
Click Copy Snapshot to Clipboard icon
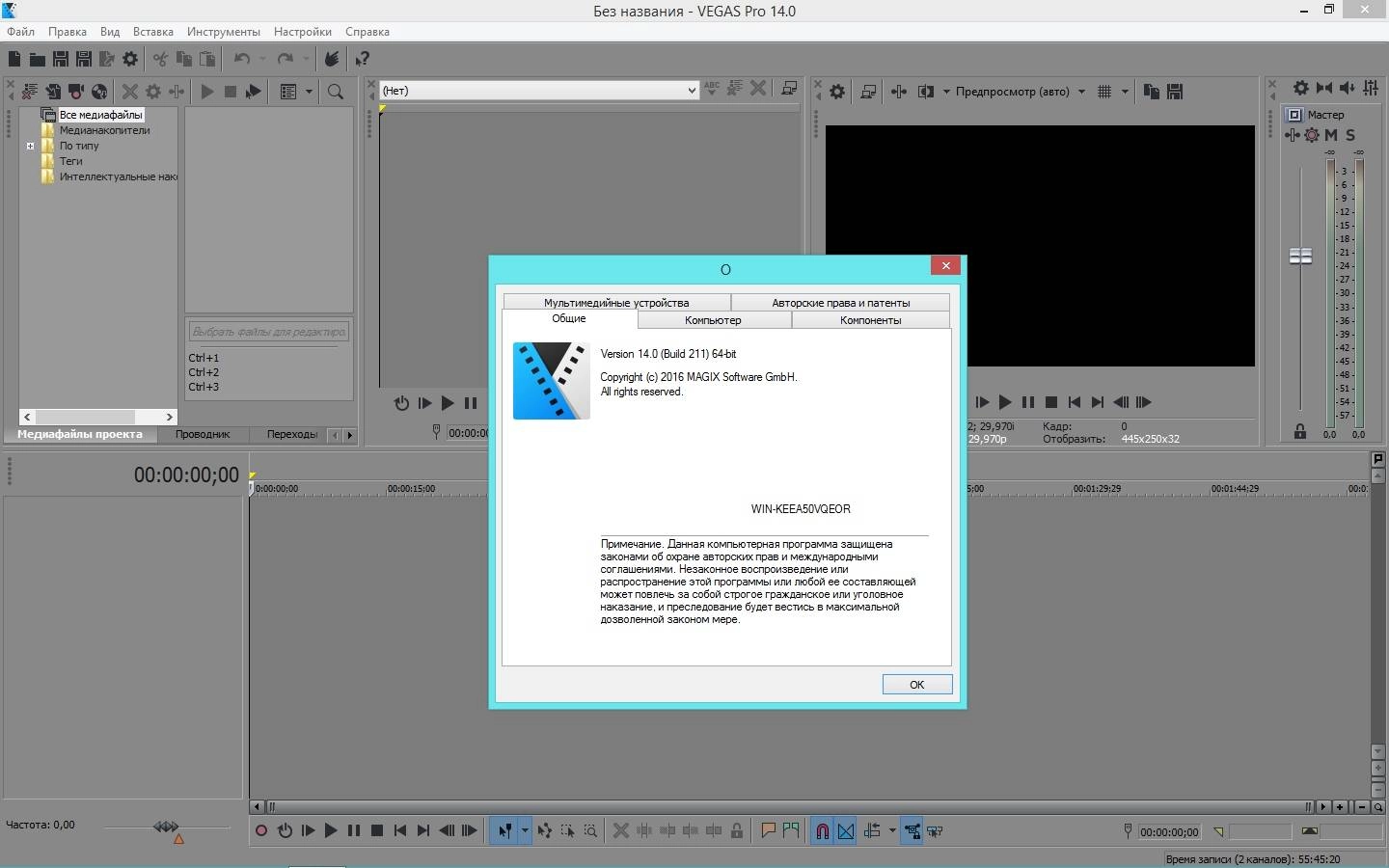click(1152, 92)
